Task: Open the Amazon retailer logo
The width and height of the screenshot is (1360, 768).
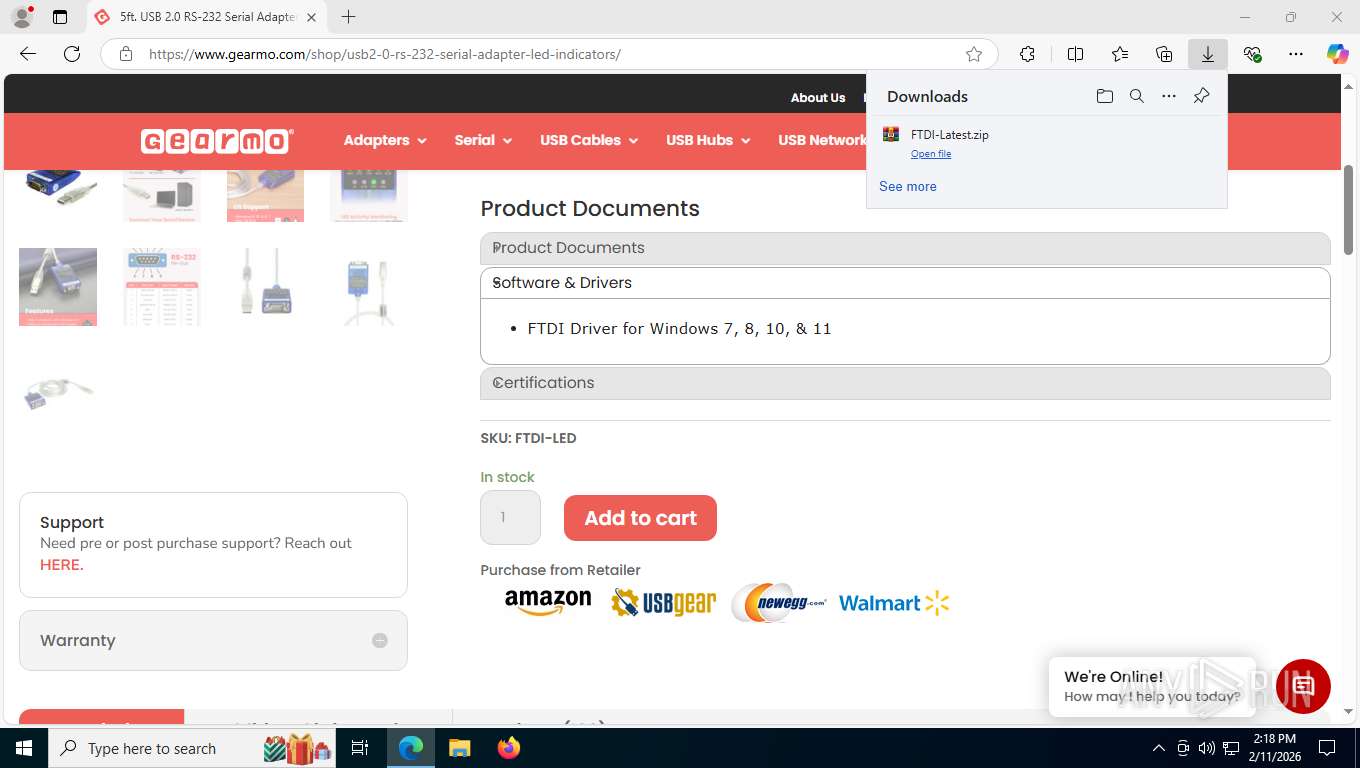Action: (548, 602)
